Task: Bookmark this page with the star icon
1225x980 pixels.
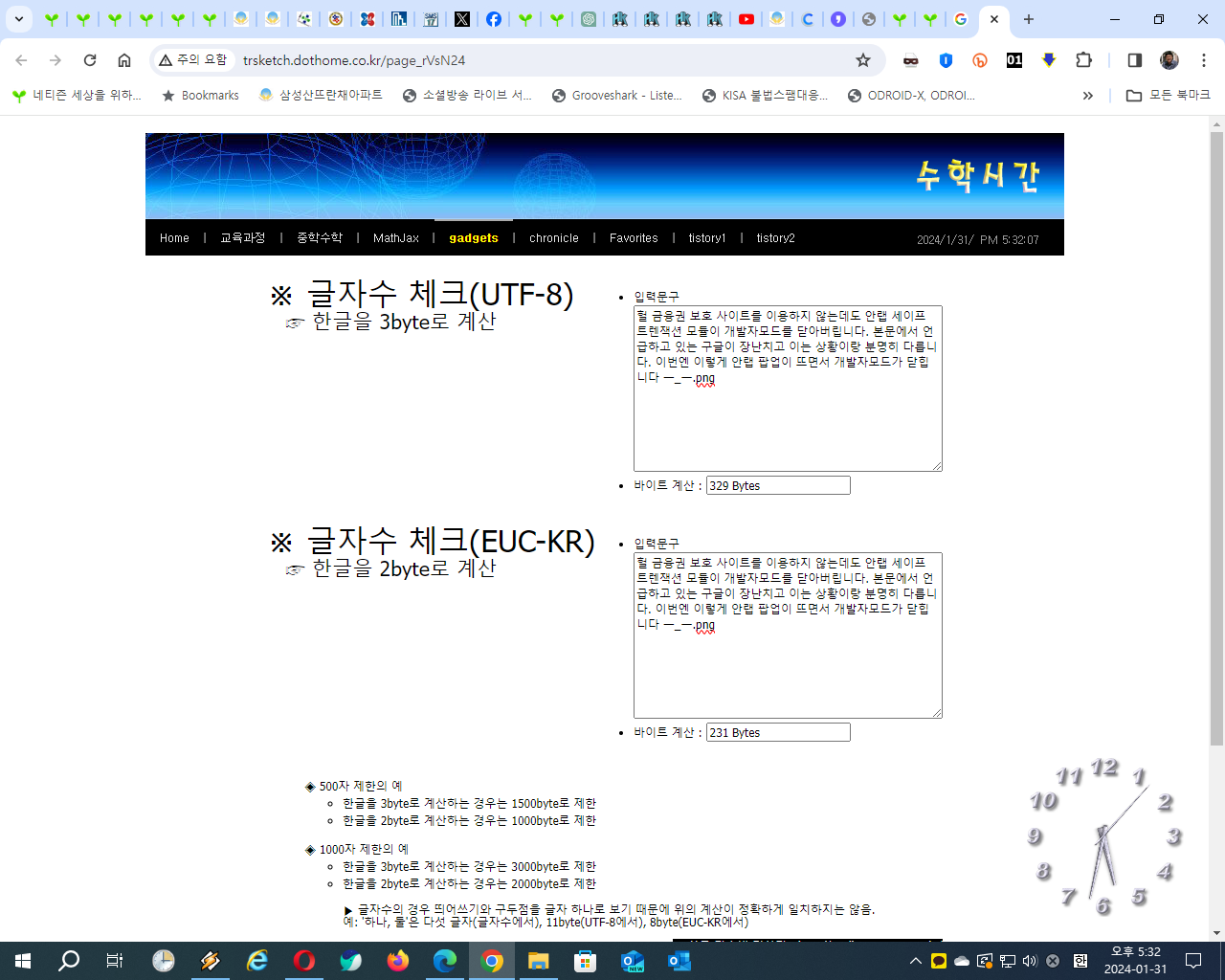Action: click(x=863, y=60)
